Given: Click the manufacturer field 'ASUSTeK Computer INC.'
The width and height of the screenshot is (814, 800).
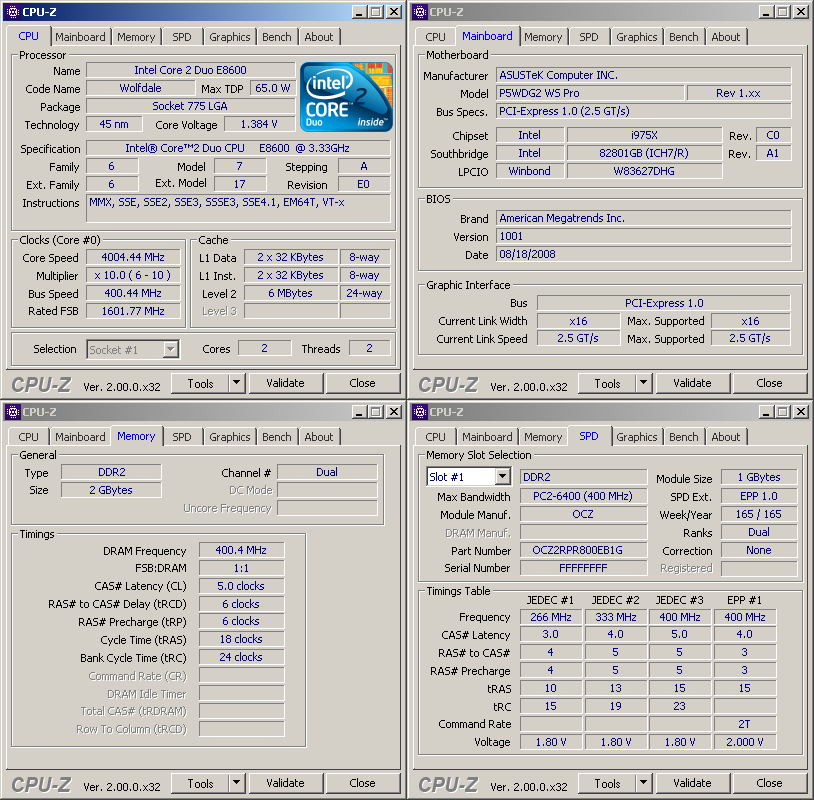Looking at the screenshot, I should [644, 75].
